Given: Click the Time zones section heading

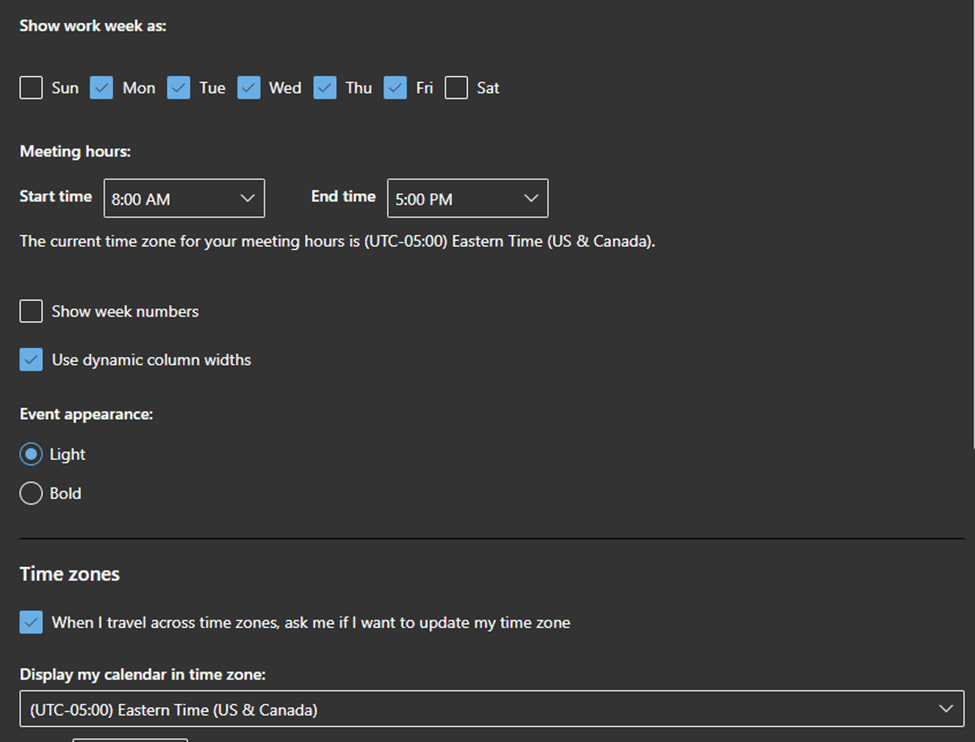Looking at the screenshot, I should (x=69, y=574).
